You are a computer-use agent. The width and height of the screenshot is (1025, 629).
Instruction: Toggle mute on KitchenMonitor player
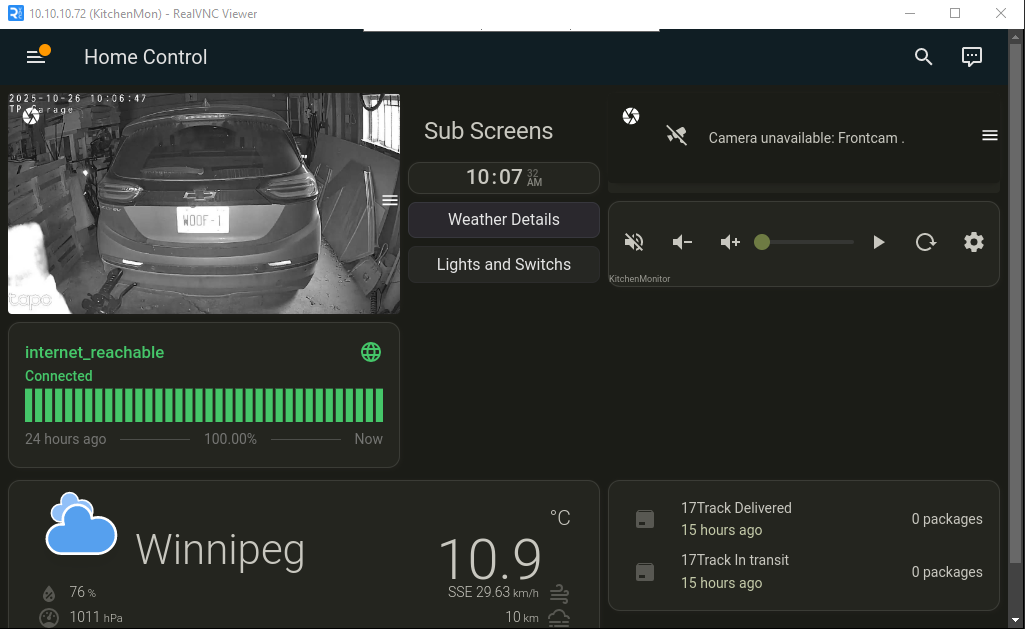634,242
